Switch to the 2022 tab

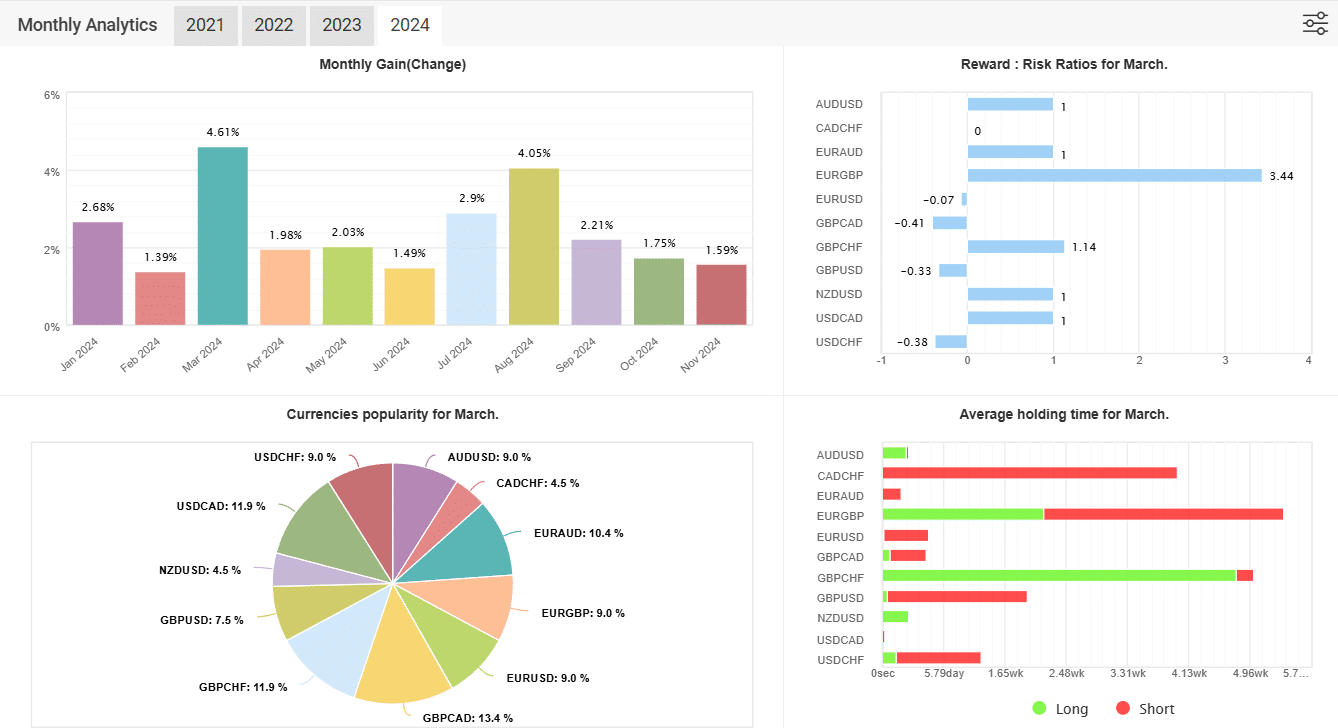pyautogui.click(x=273, y=26)
